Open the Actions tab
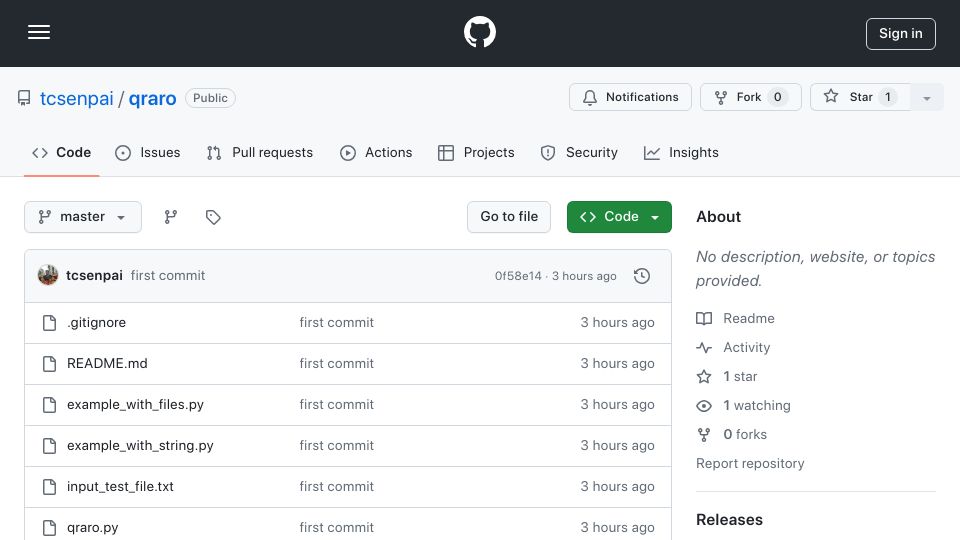 (x=376, y=152)
